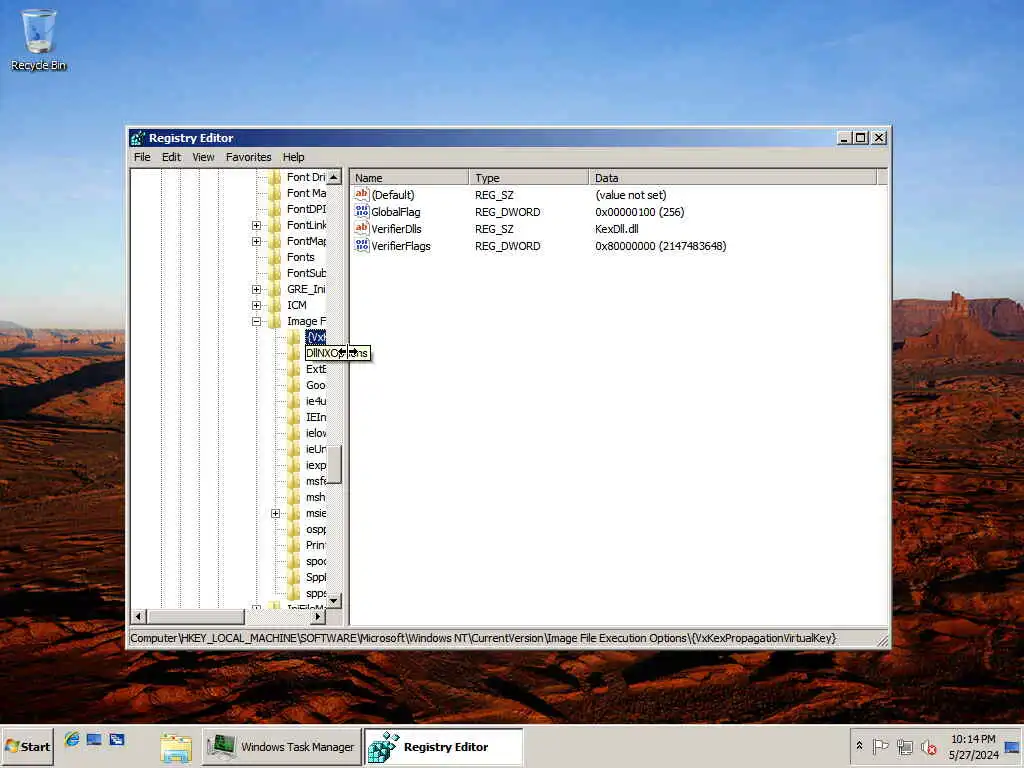1024x768 pixels.
Task: Expand the ICM tree node
Action: (x=257, y=305)
